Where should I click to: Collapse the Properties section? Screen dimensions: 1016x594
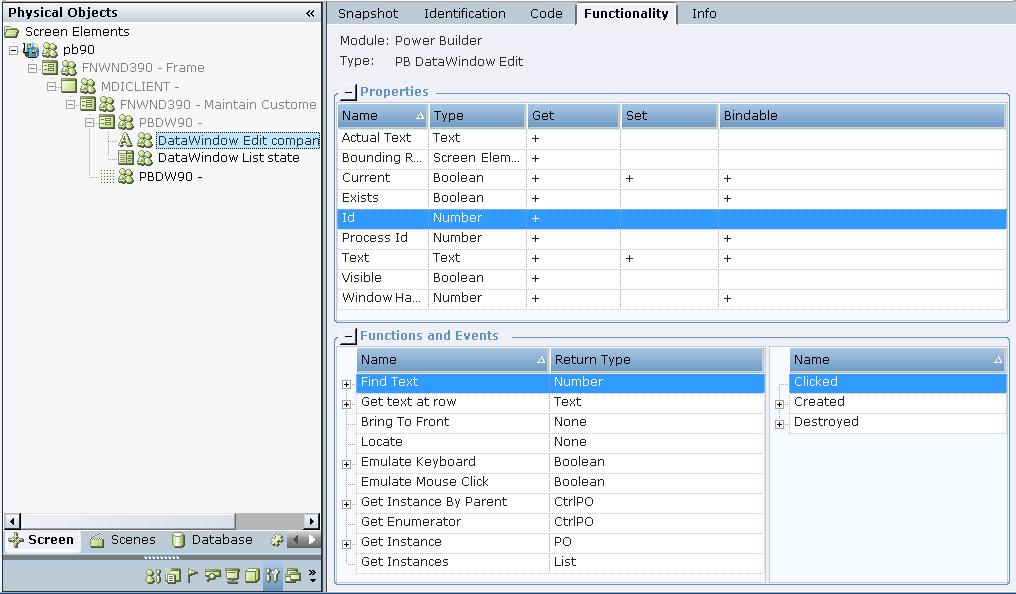(x=348, y=93)
